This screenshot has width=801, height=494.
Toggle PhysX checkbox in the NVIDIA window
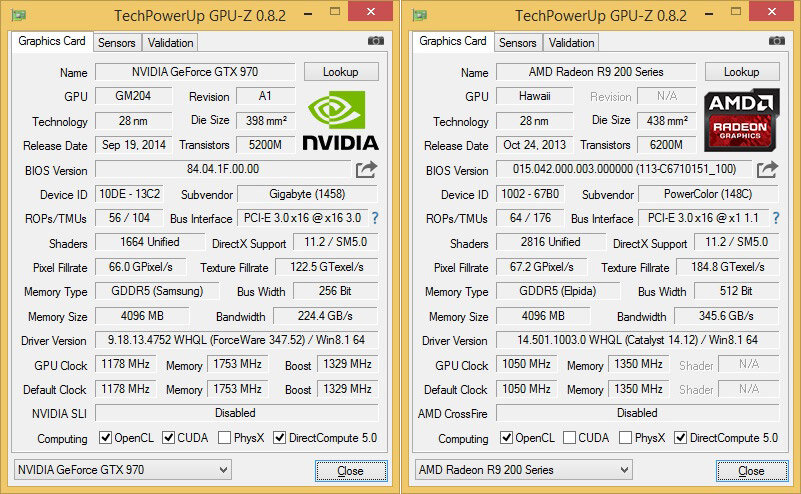[x=224, y=437]
